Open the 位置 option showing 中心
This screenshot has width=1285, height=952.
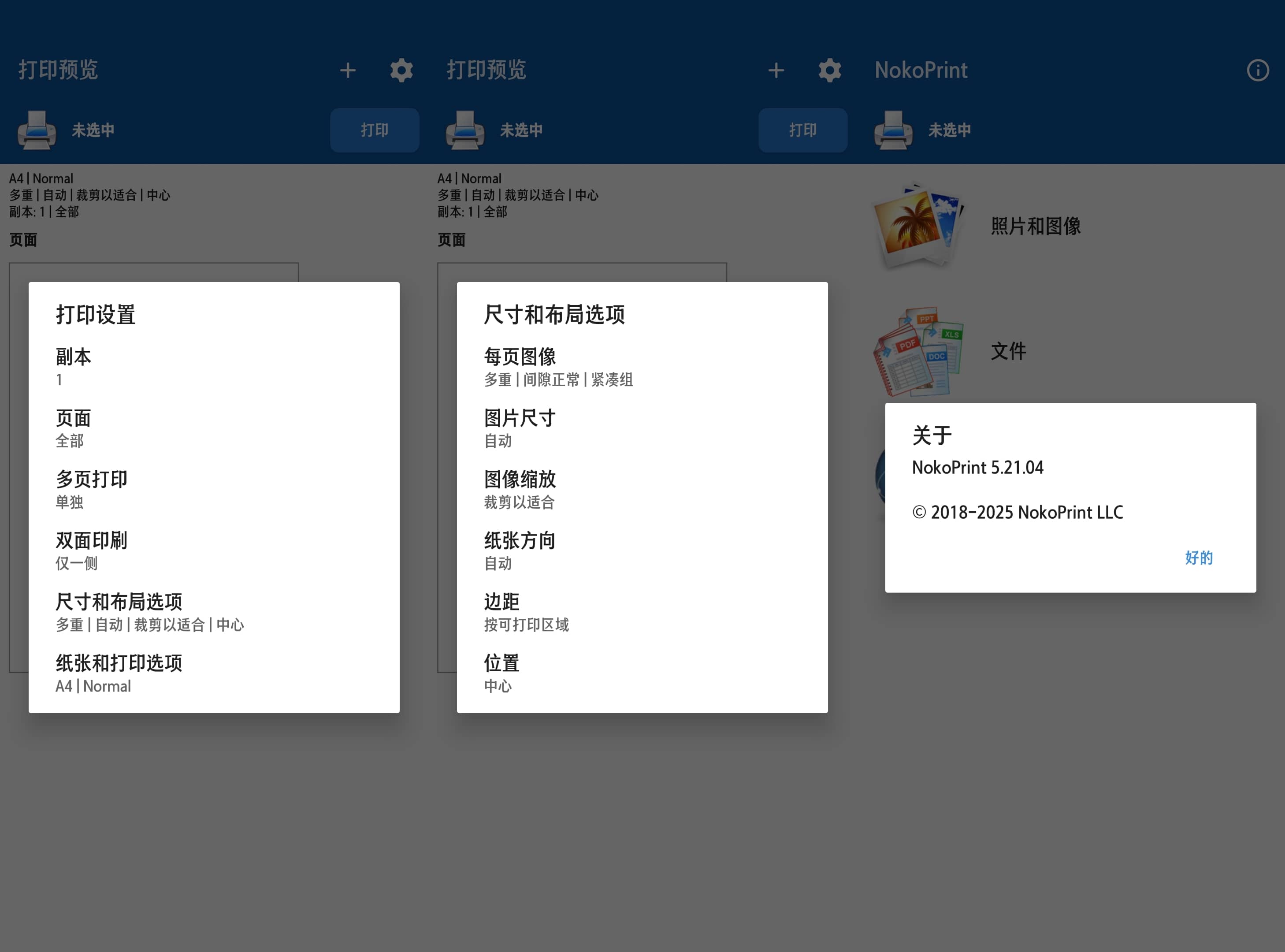pos(642,673)
